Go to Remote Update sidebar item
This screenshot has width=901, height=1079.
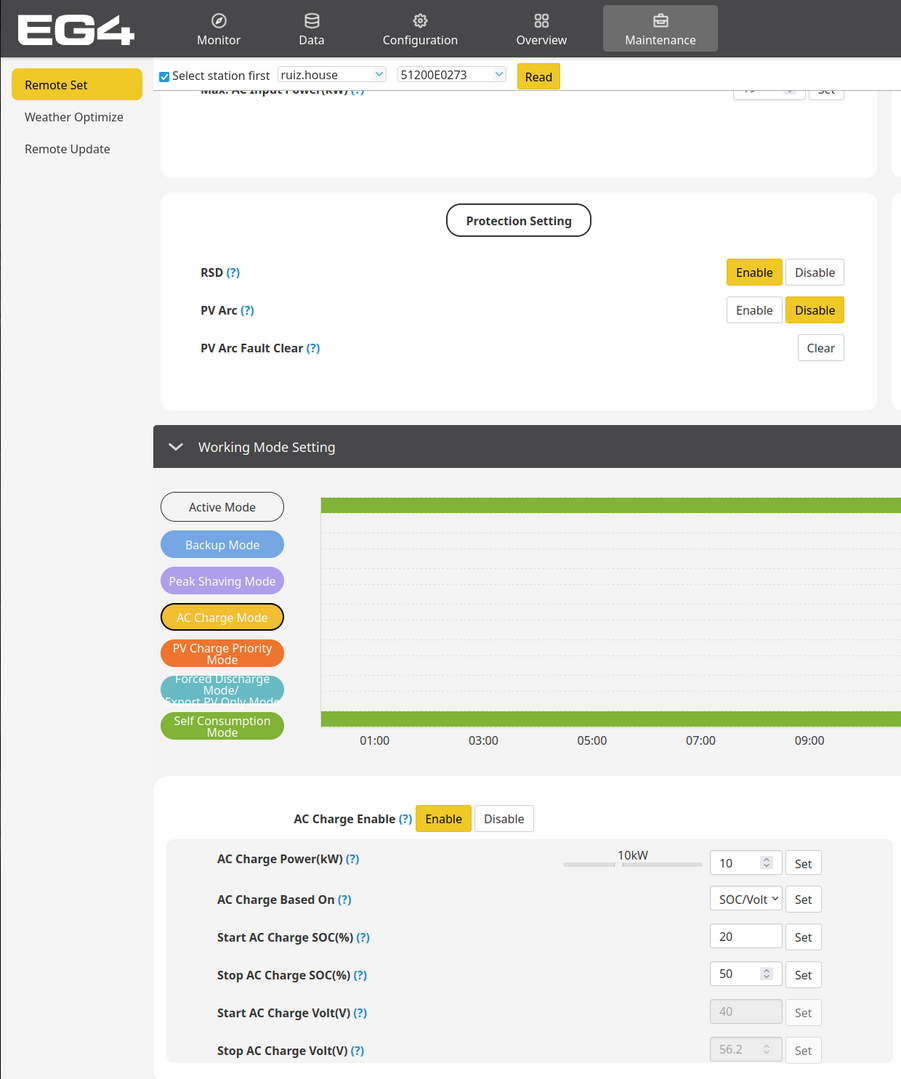pos(67,149)
